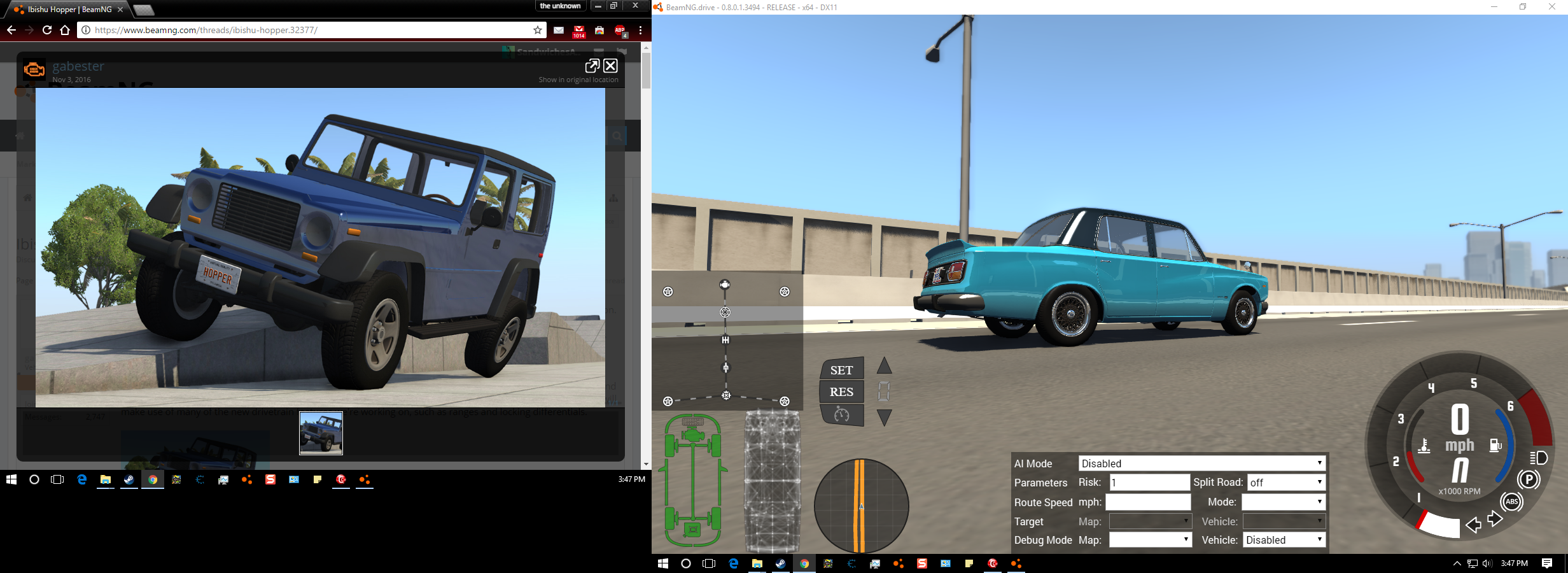Close the image lightbox
This screenshot has height=573, width=1568.
[x=611, y=66]
